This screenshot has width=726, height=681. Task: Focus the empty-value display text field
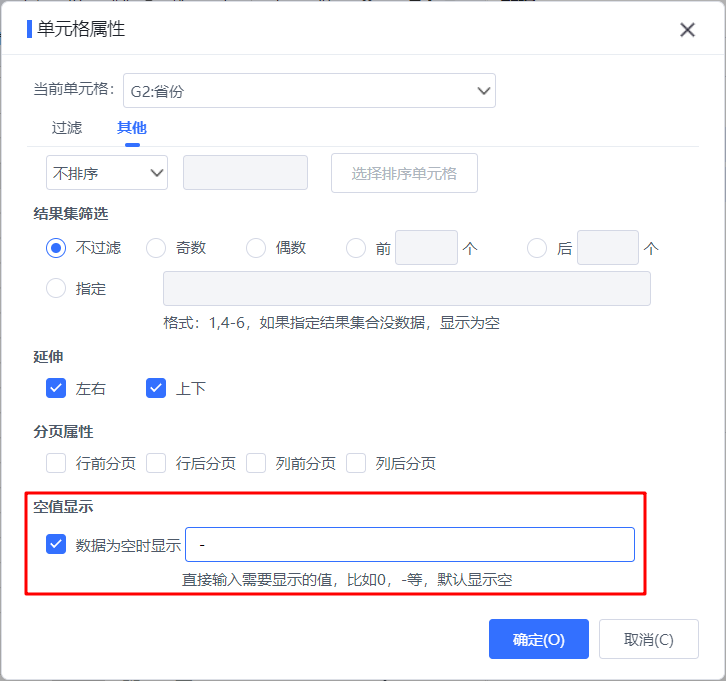[x=410, y=544]
